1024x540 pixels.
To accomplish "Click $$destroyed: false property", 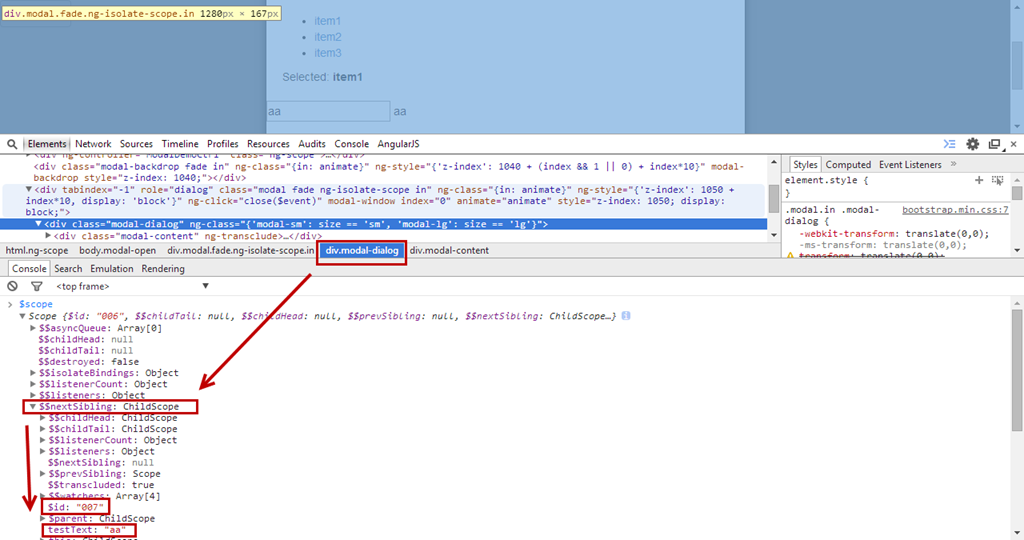I will 88,362.
